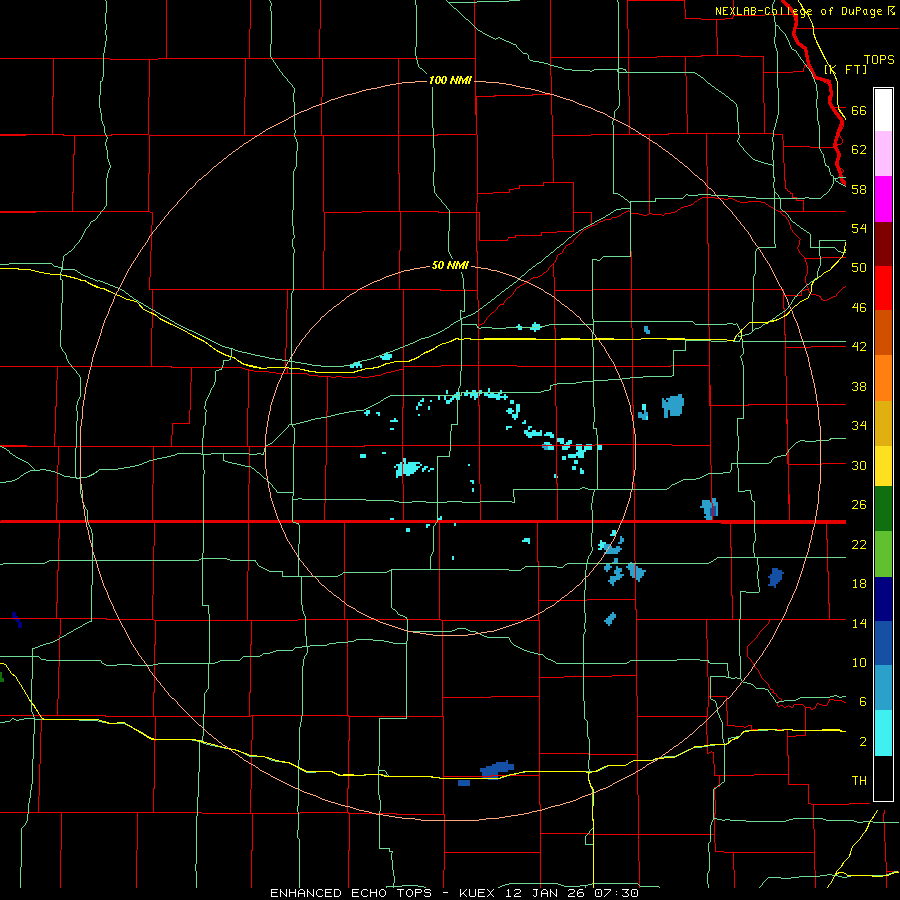Select the light pink legend color band
The image size is (900, 900).
tap(883, 154)
